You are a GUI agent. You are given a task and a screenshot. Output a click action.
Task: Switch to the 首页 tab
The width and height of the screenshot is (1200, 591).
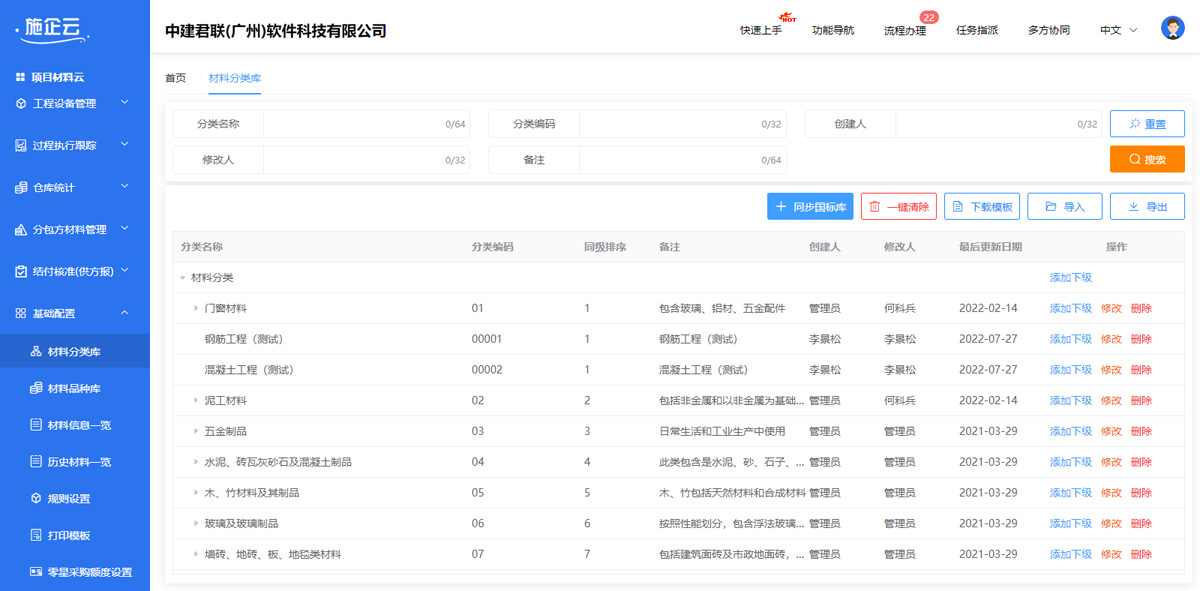click(x=175, y=77)
